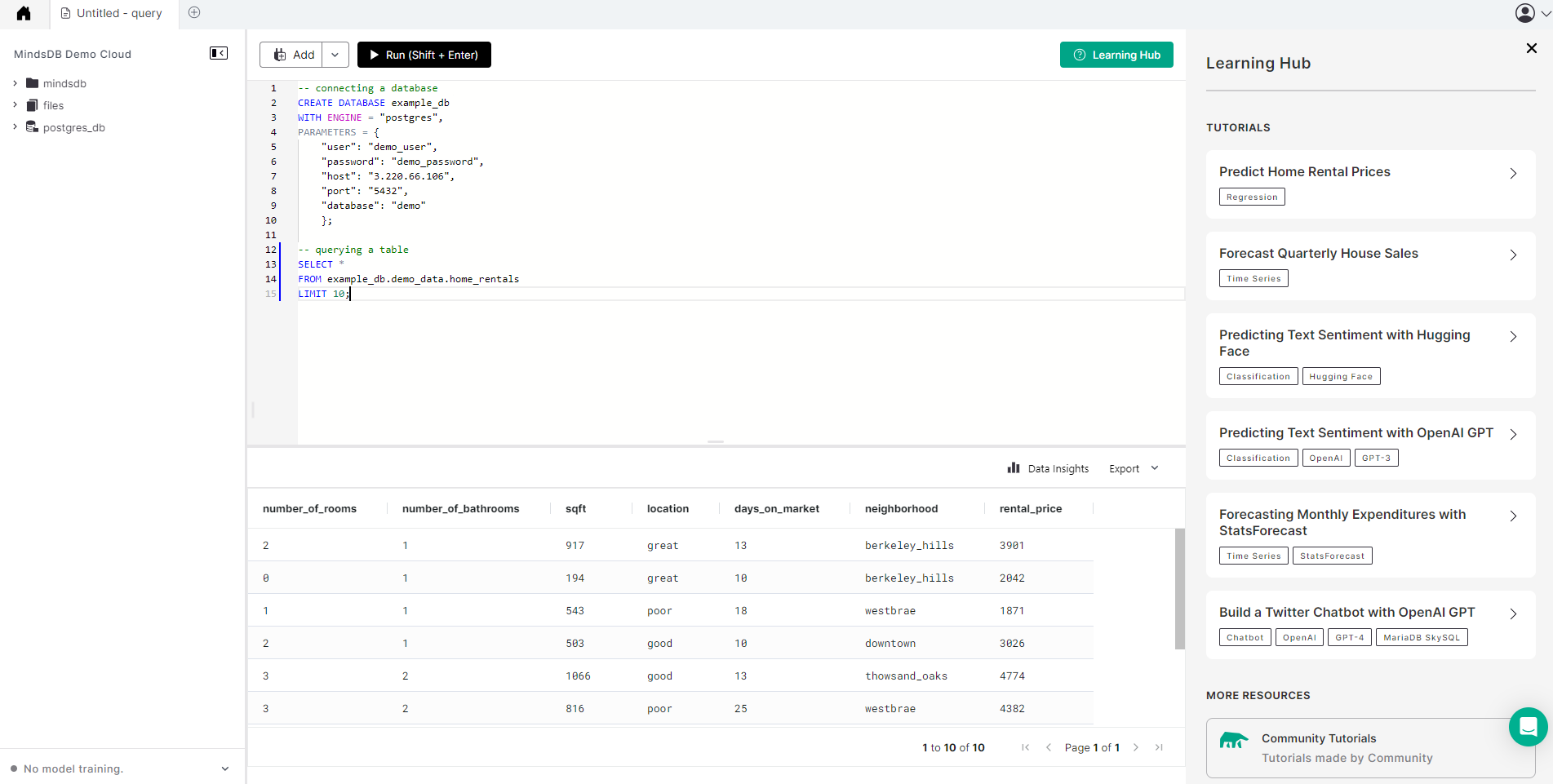The height and width of the screenshot is (784, 1553).
Task: Click the Time Series tag under Forecast Quarterly
Action: [x=1253, y=278]
